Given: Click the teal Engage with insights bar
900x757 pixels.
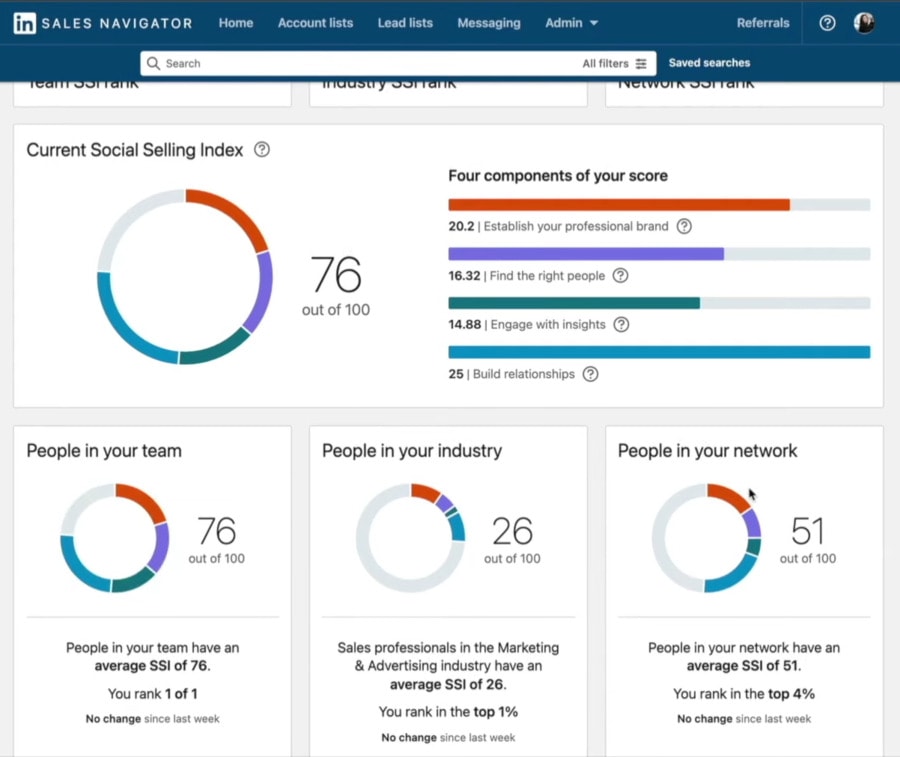Looking at the screenshot, I should tap(574, 303).
